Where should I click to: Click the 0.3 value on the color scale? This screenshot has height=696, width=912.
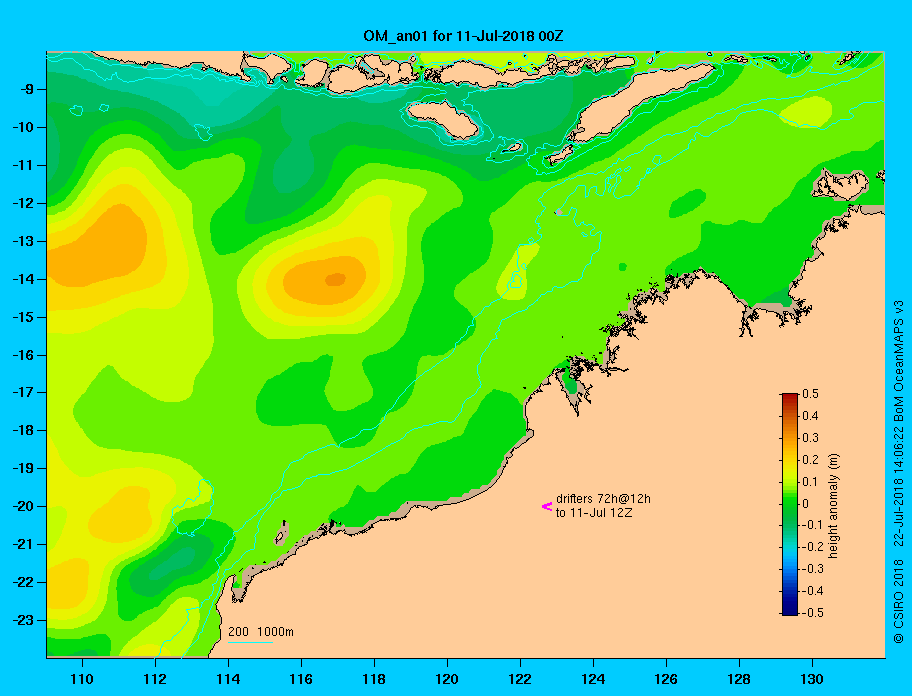[810, 438]
